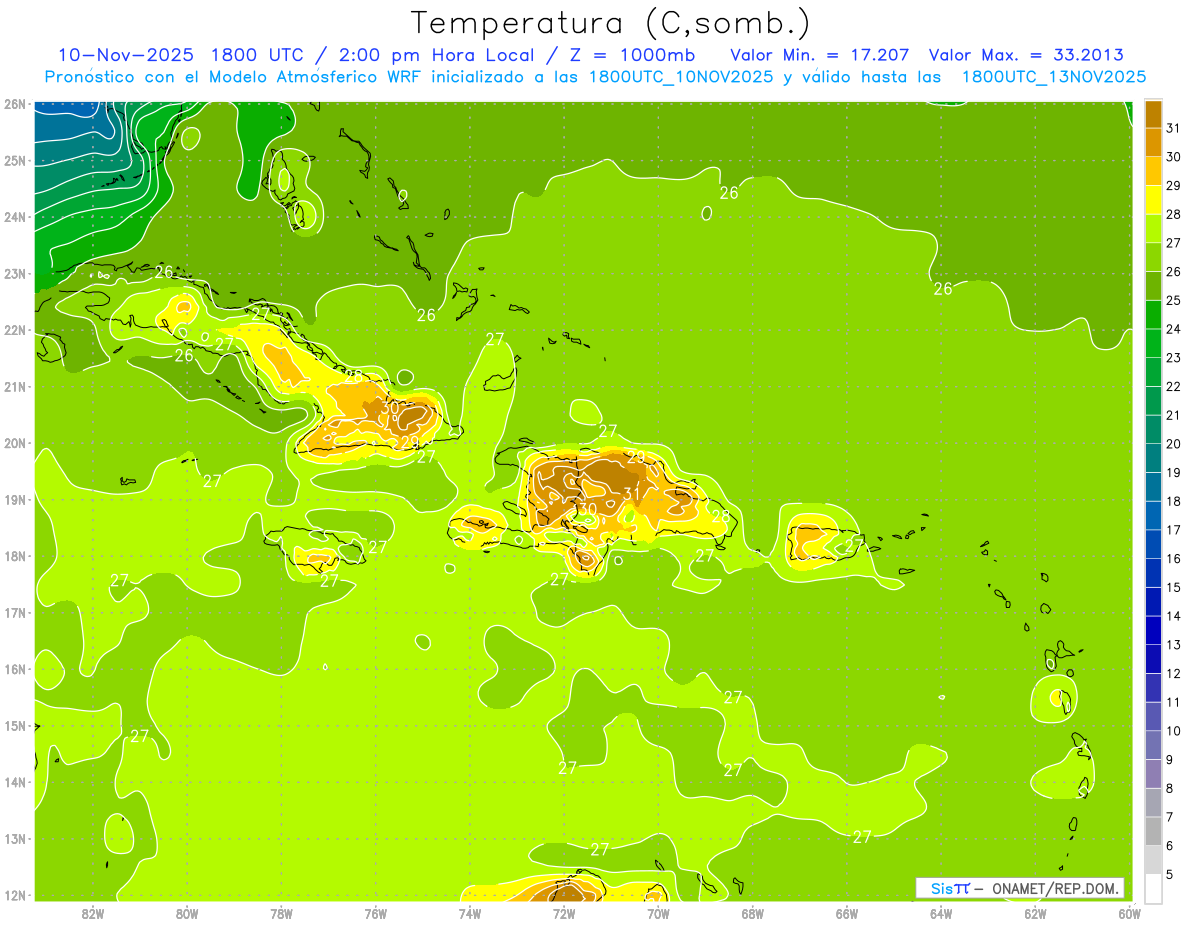Click the "1800UTC_13NOV2025" valid-until time
This screenshot has width=1200, height=927.
click(1053, 77)
